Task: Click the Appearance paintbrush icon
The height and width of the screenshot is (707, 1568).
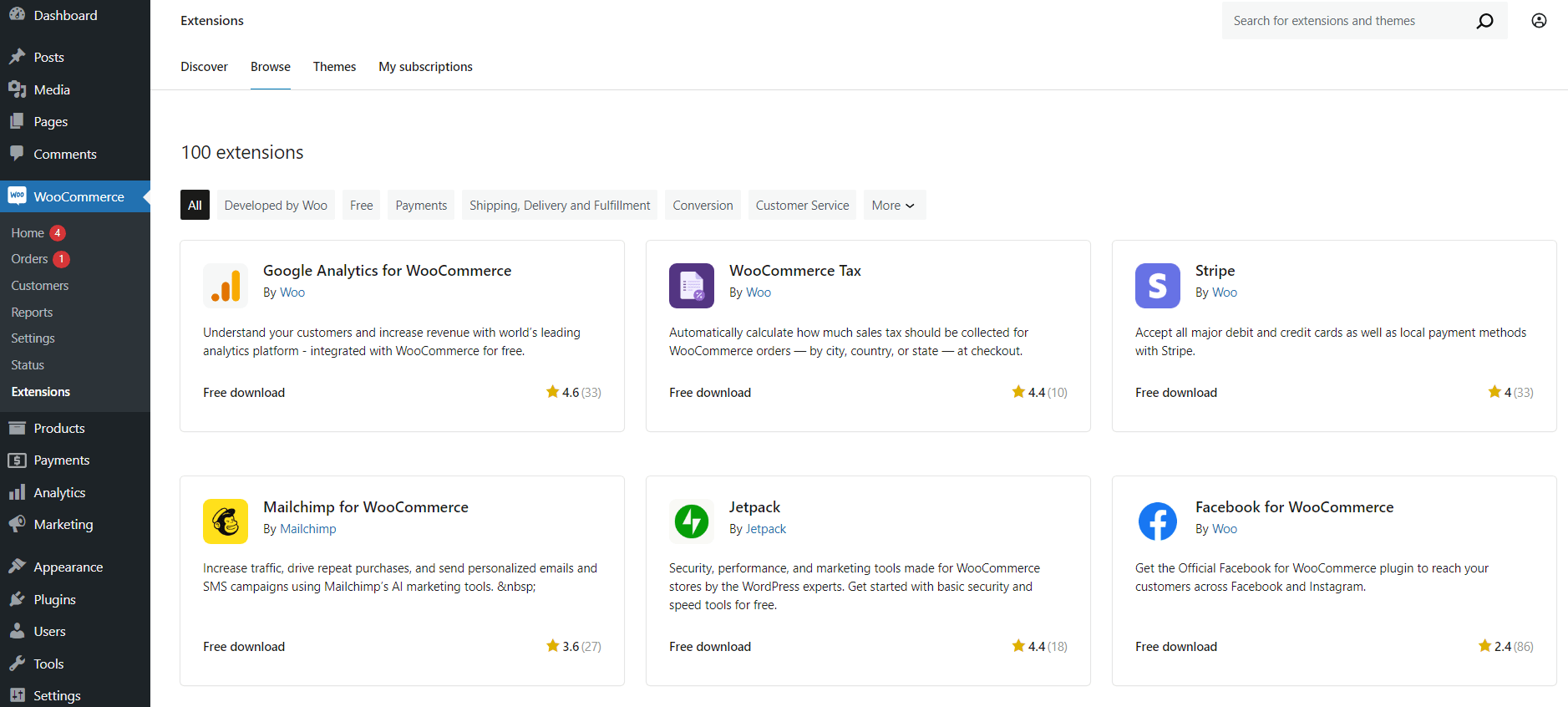Action: point(17,567)
